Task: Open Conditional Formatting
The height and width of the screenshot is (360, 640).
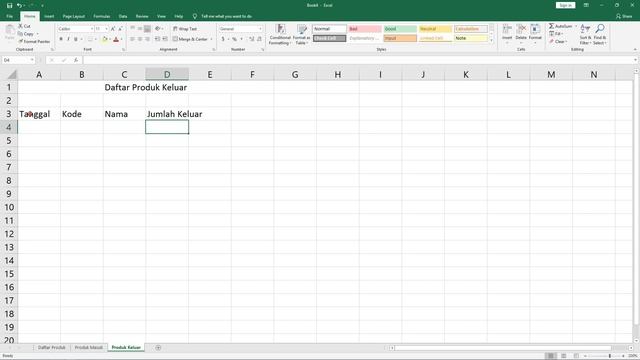Action: pos(280,35)
